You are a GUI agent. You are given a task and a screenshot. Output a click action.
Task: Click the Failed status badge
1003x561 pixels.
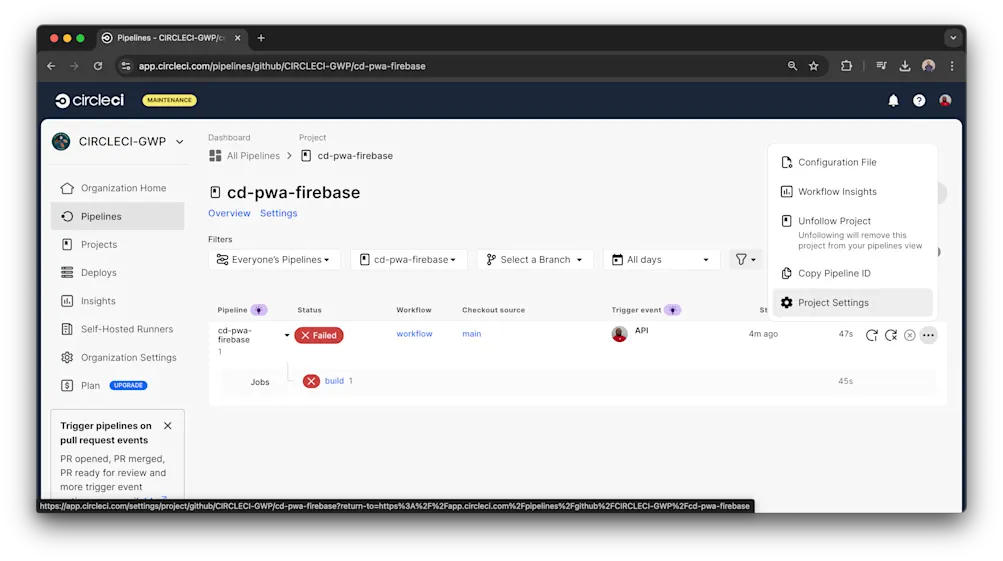(319, 335)
